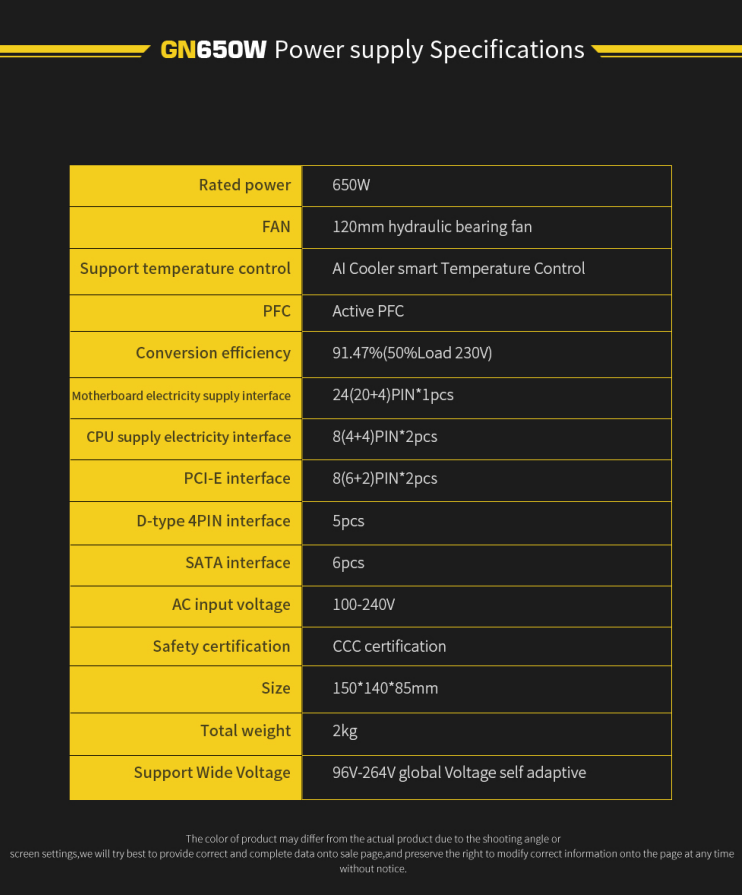Click the GN650W title logo text
The image size is (742, 895).
pyautogui.click(x=213, y=50)
